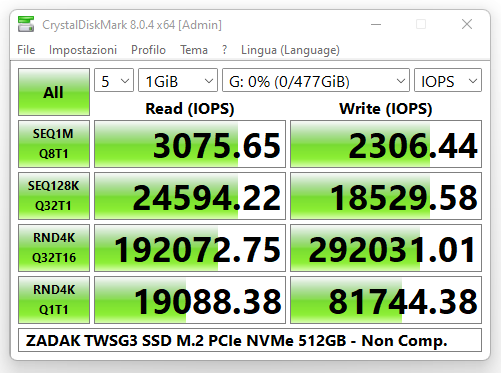Run the RND4K Q32T16 benchmark
The width and height of the screenshot is (501, 373).
tap(54, 248)
